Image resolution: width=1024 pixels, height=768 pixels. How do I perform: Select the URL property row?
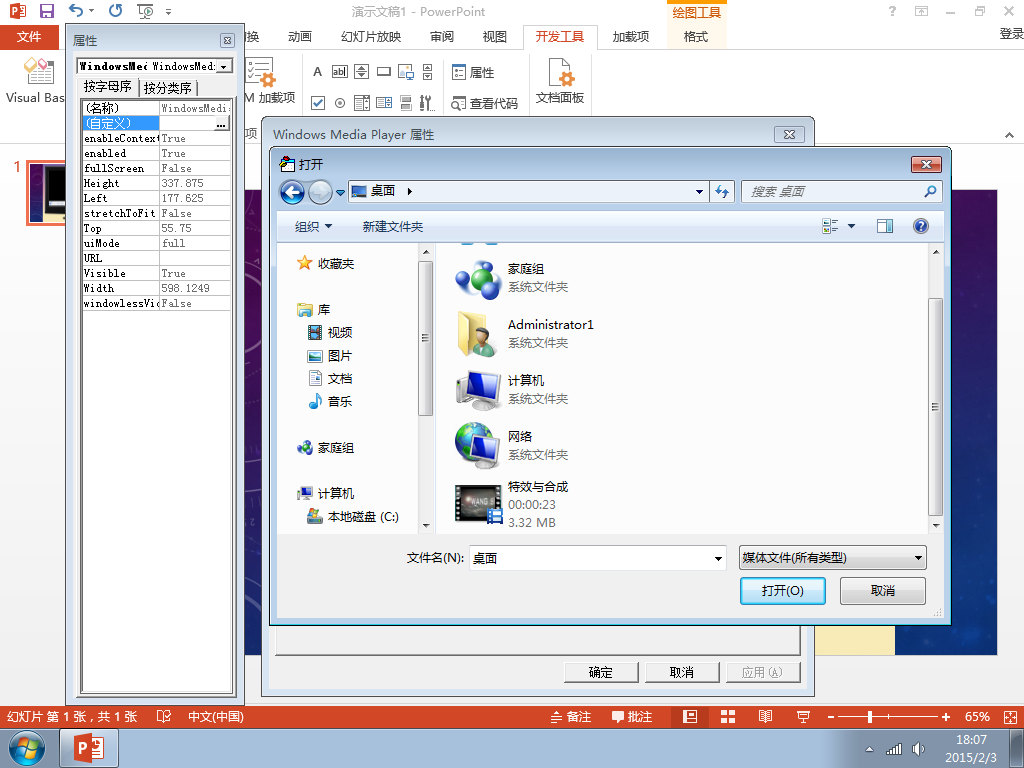coord(156,258)
